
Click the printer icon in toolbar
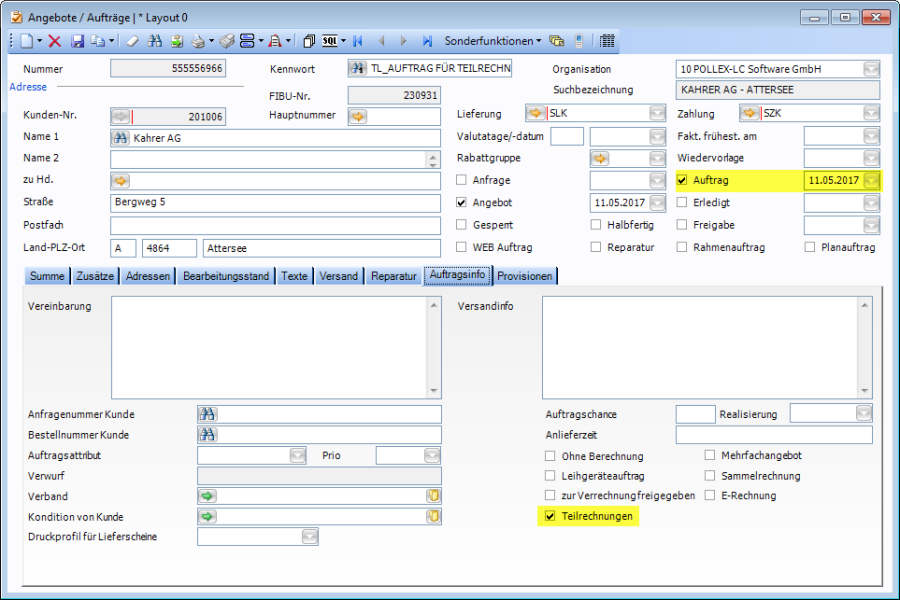(x=198, y=41)
